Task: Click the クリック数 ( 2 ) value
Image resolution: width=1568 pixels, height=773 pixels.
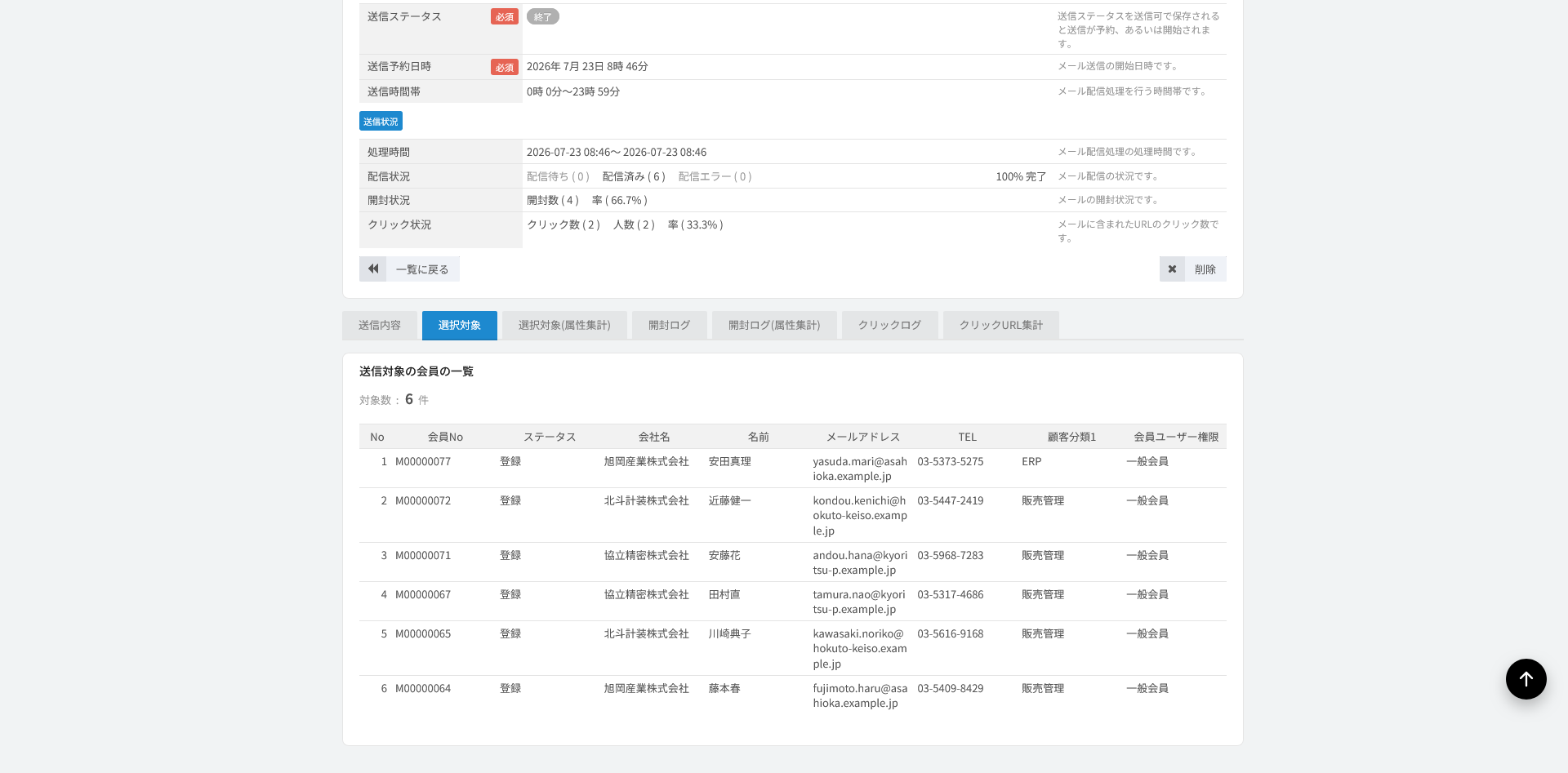Action: [563, 224]
